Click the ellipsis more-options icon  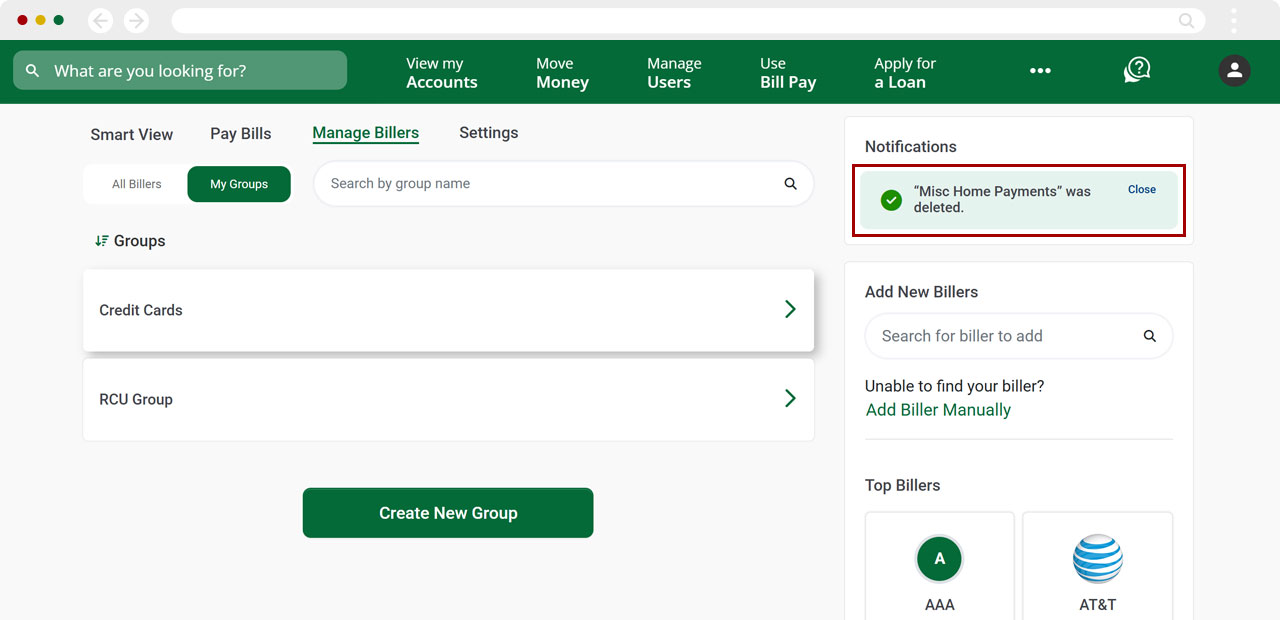coord(1040,70)
